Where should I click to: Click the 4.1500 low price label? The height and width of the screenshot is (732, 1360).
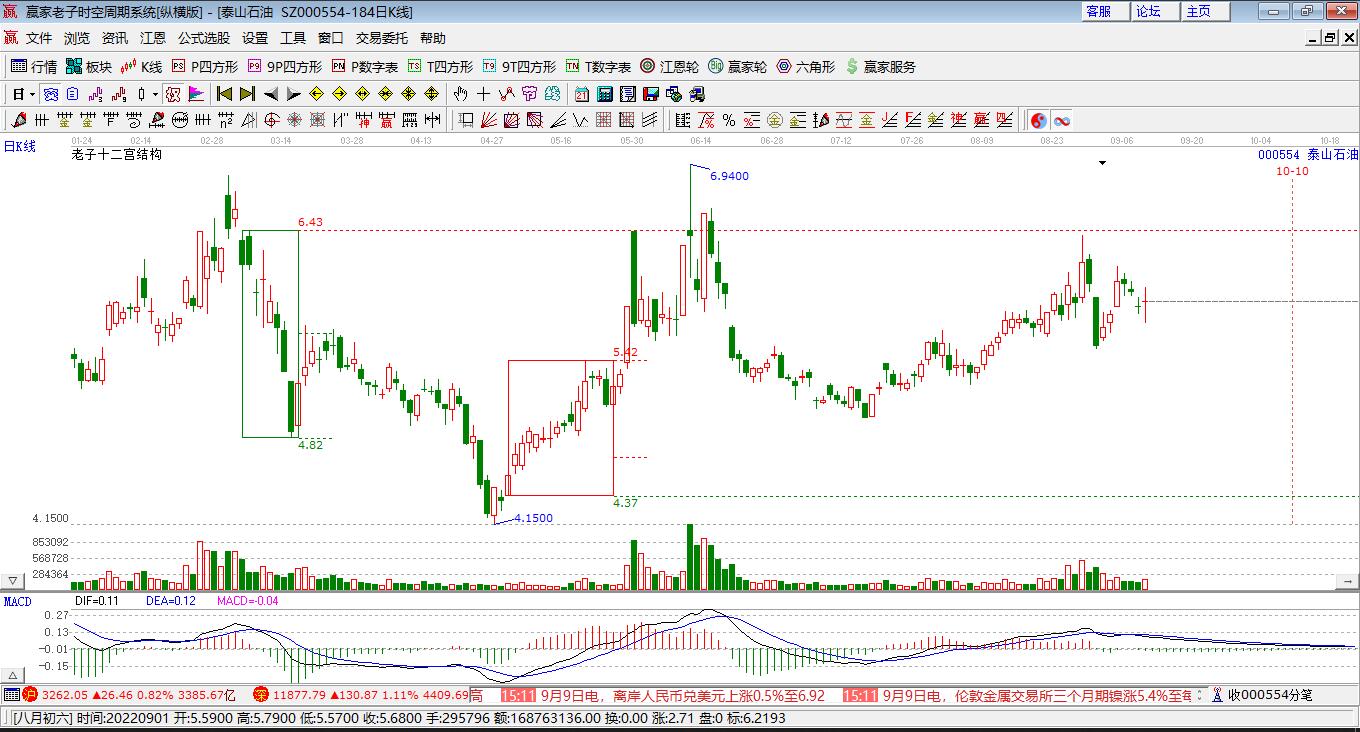533,518
